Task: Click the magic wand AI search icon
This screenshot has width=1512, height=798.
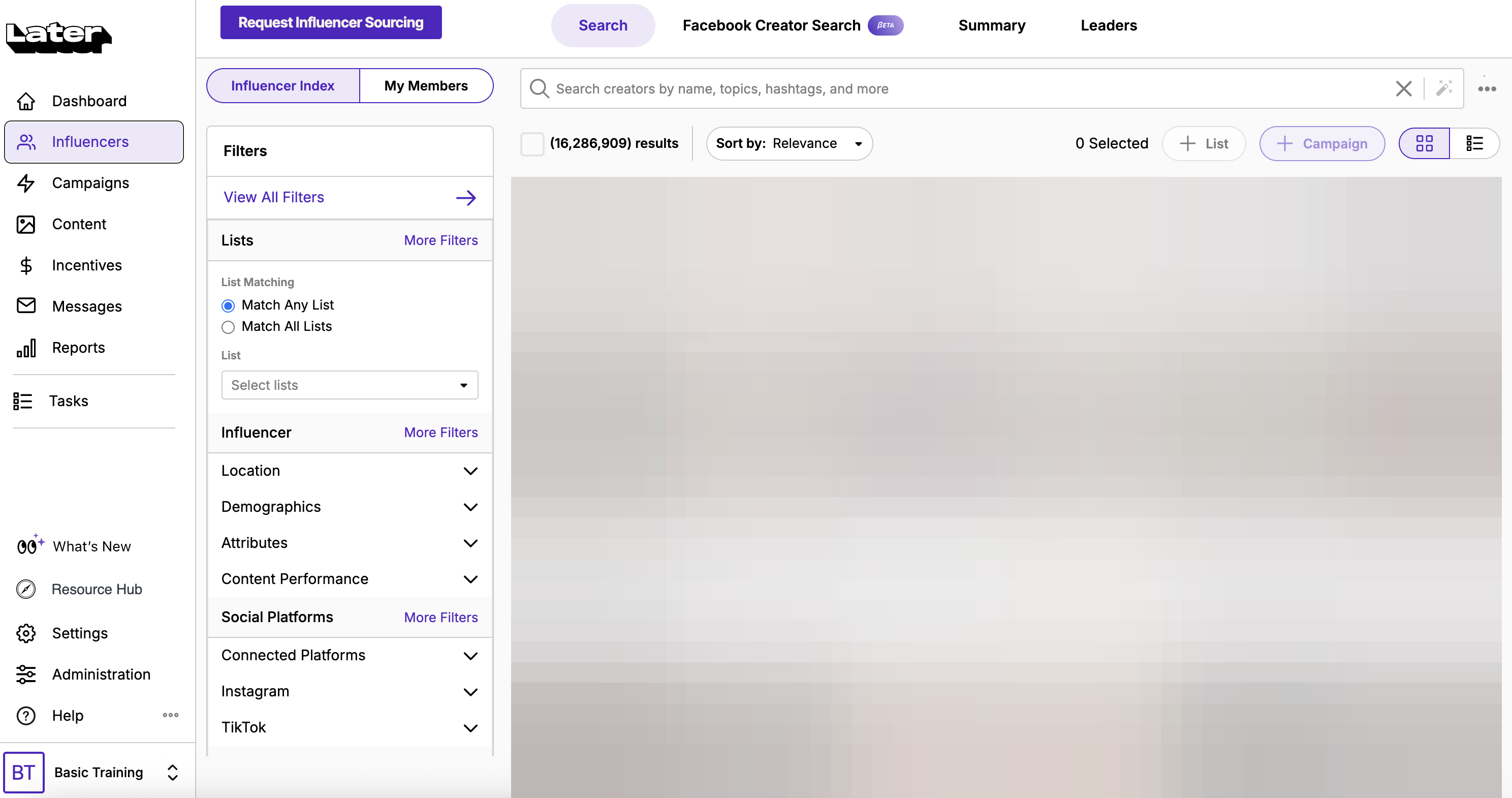Action: coord(1444,88)
